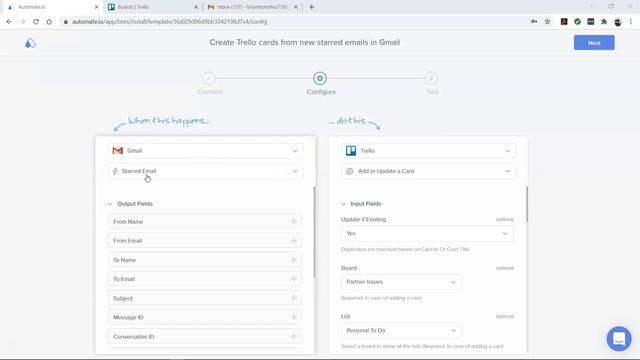640x360 pixels.
Task: Add To Email field with its plus icon
Action: [x=293, y=279]
